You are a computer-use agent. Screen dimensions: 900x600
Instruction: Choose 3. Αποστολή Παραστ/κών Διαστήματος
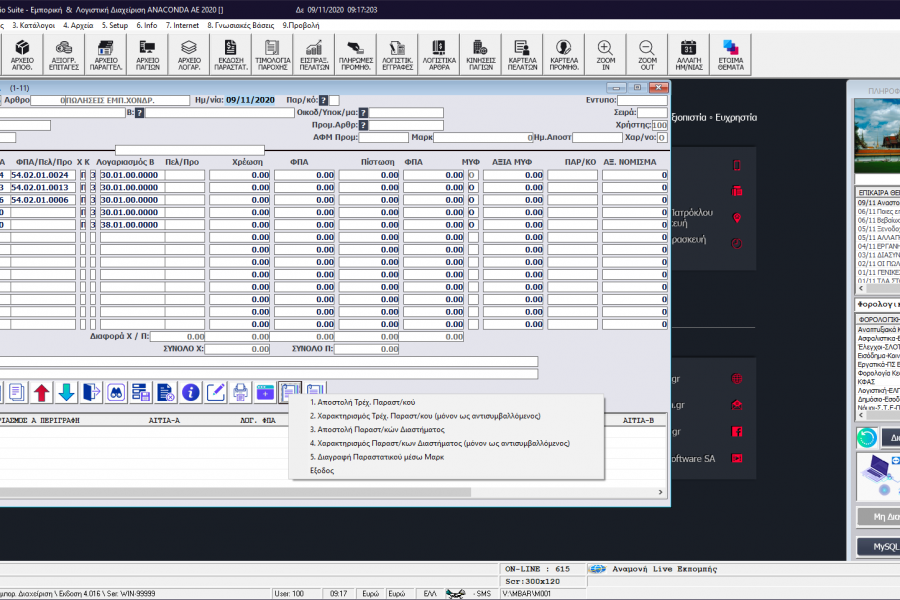[x=377, y=429]
